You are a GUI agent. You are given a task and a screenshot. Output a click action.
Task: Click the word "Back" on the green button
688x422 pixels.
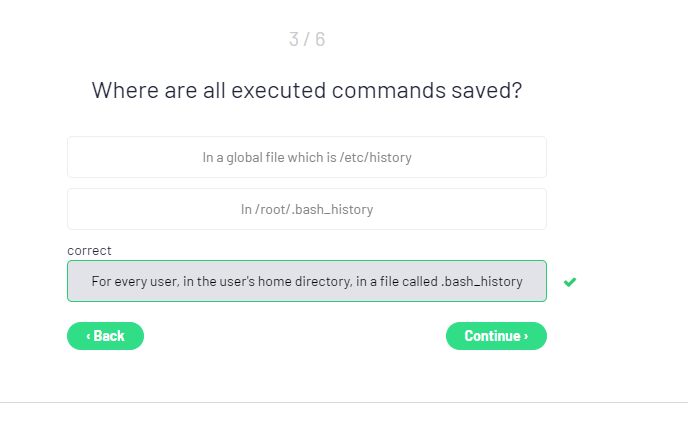109,336
